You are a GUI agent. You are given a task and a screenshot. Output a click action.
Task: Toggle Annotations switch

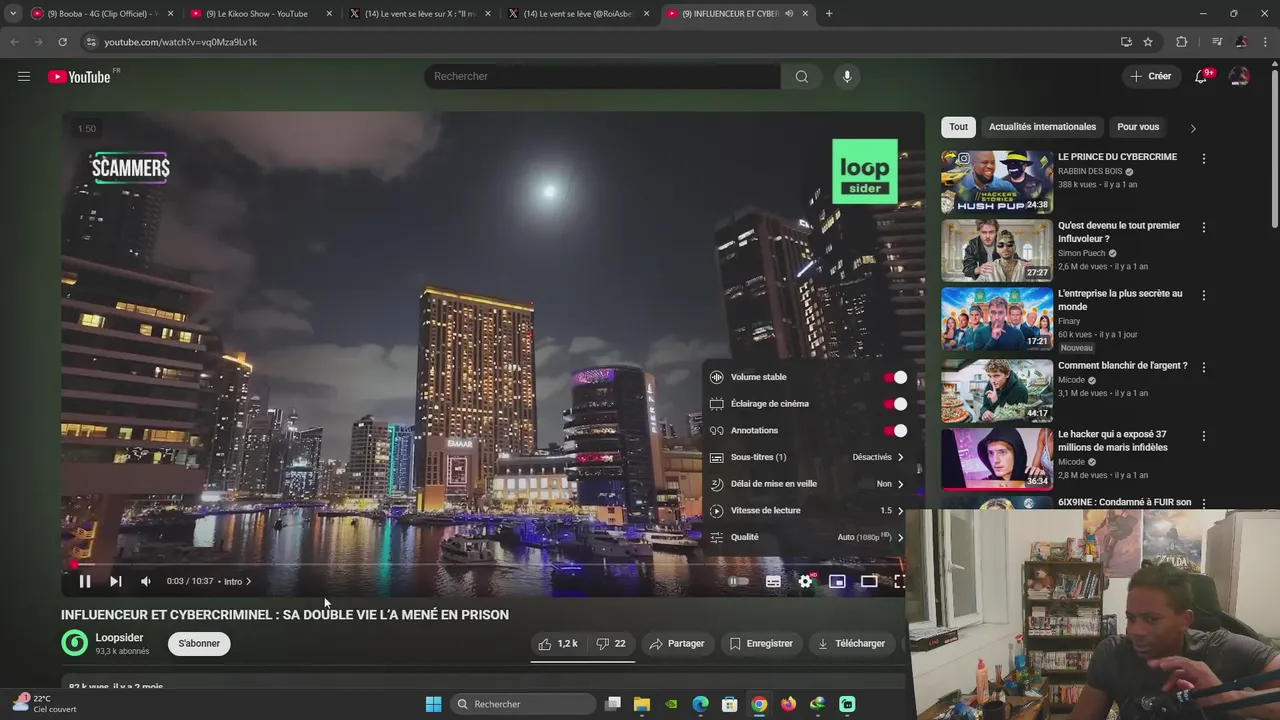point(895,431)
